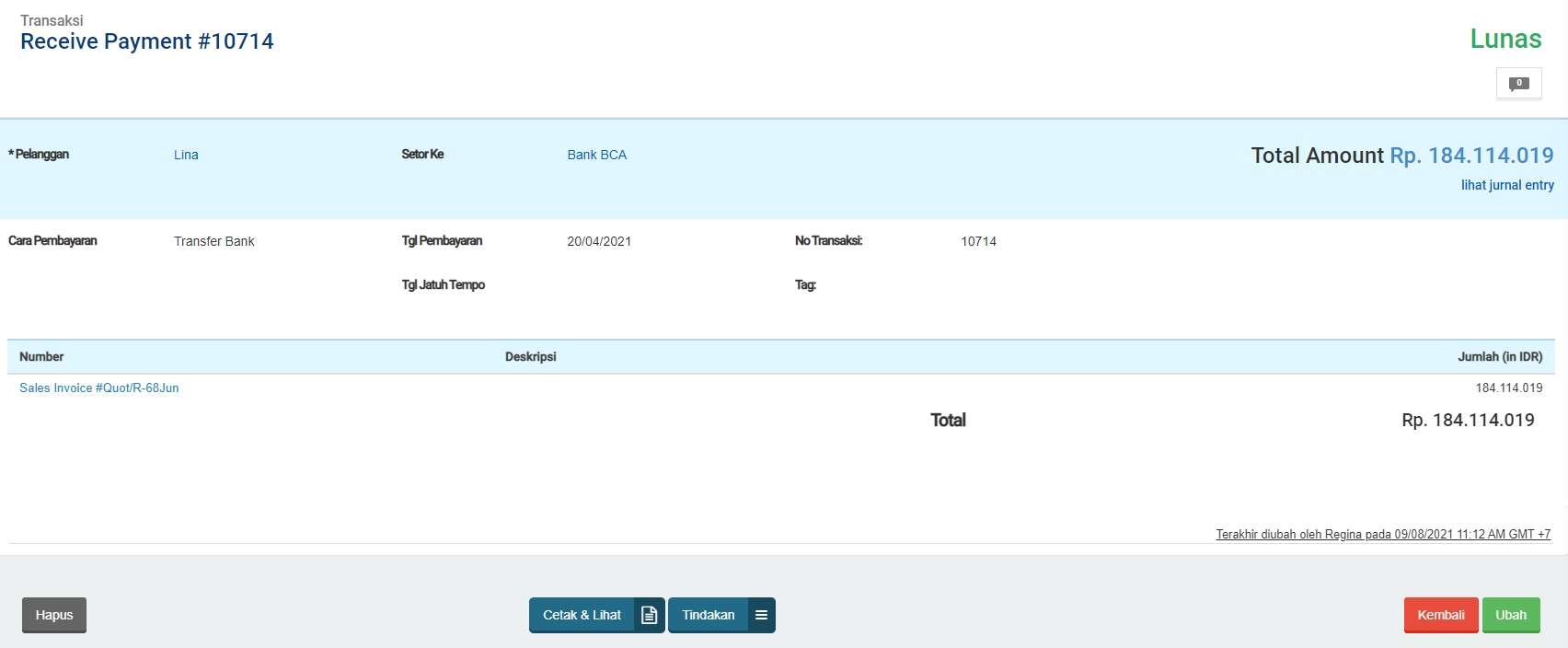The width and height of the screenshot is (1568, 648).
Task: Select the bold Total label
Action: tap(948, 420)
